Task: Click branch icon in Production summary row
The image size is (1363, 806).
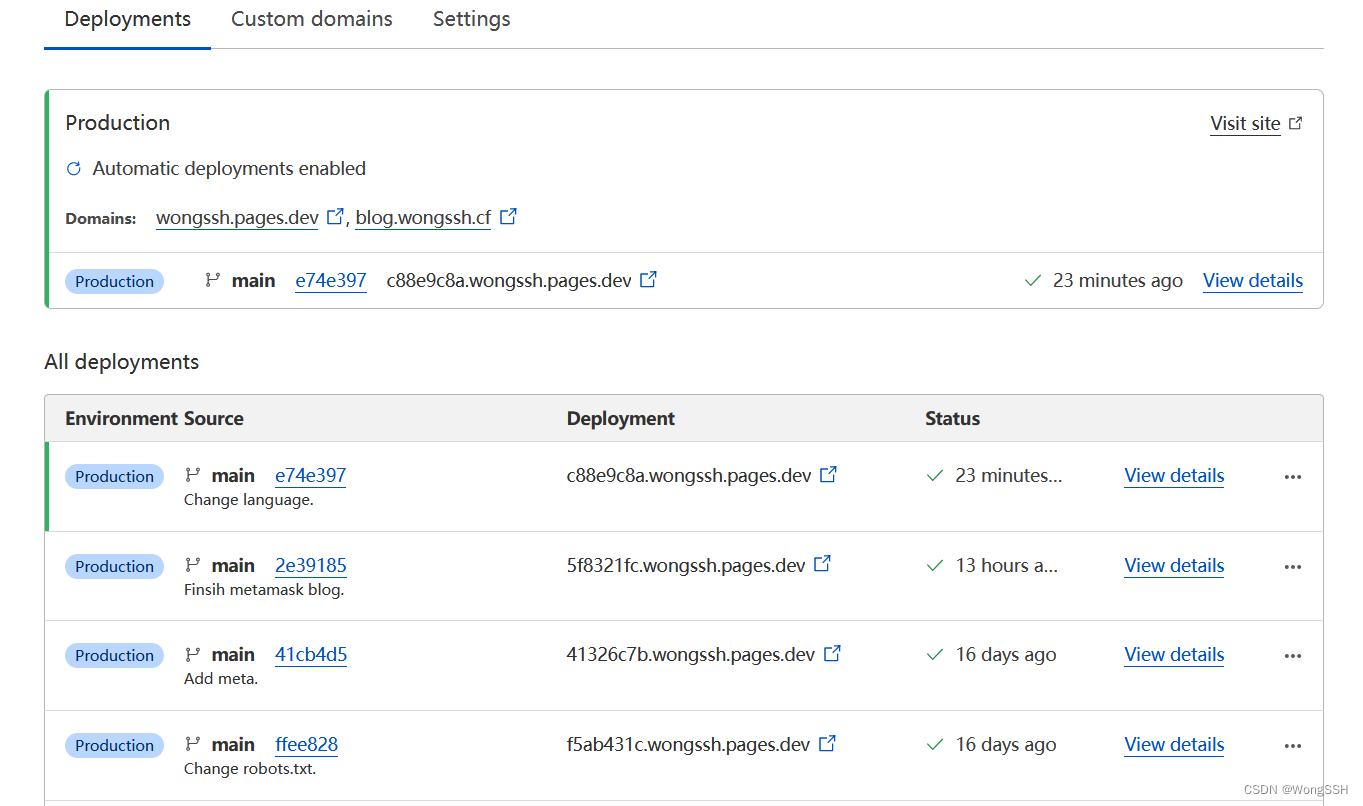Action: pyautogui.click(x=212, y=280)
